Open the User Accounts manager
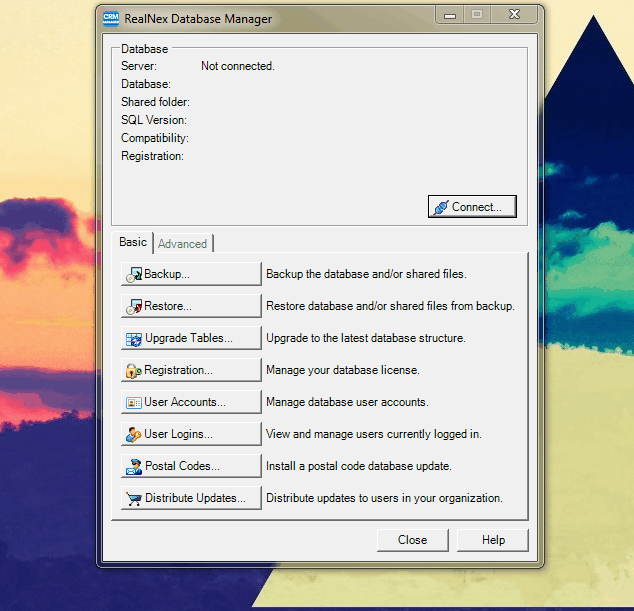Image resolution: width=634 pixels, height=611 pixels. (190, 402)
